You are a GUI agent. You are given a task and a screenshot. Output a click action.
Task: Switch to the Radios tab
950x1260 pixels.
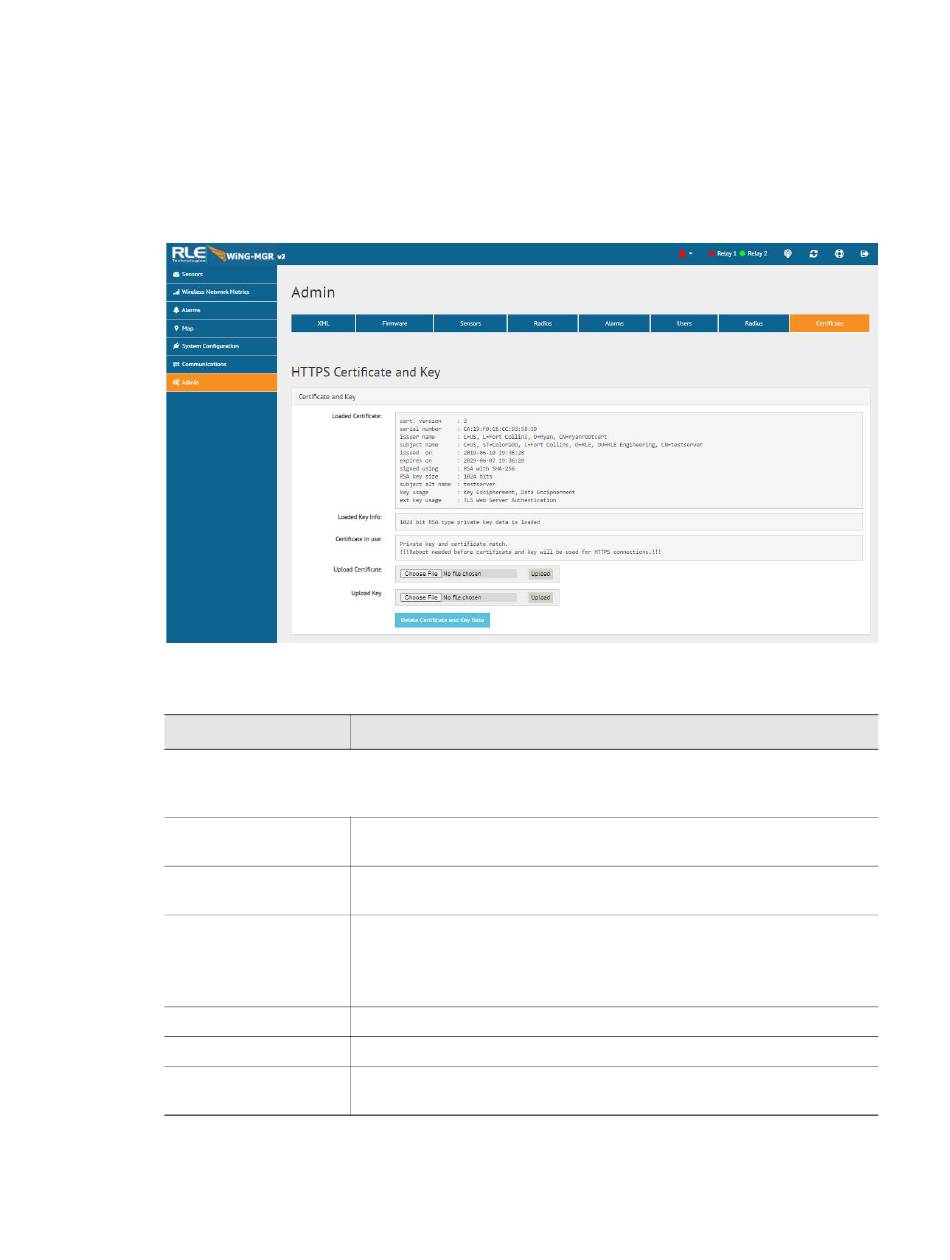click(x=542, y=324)
